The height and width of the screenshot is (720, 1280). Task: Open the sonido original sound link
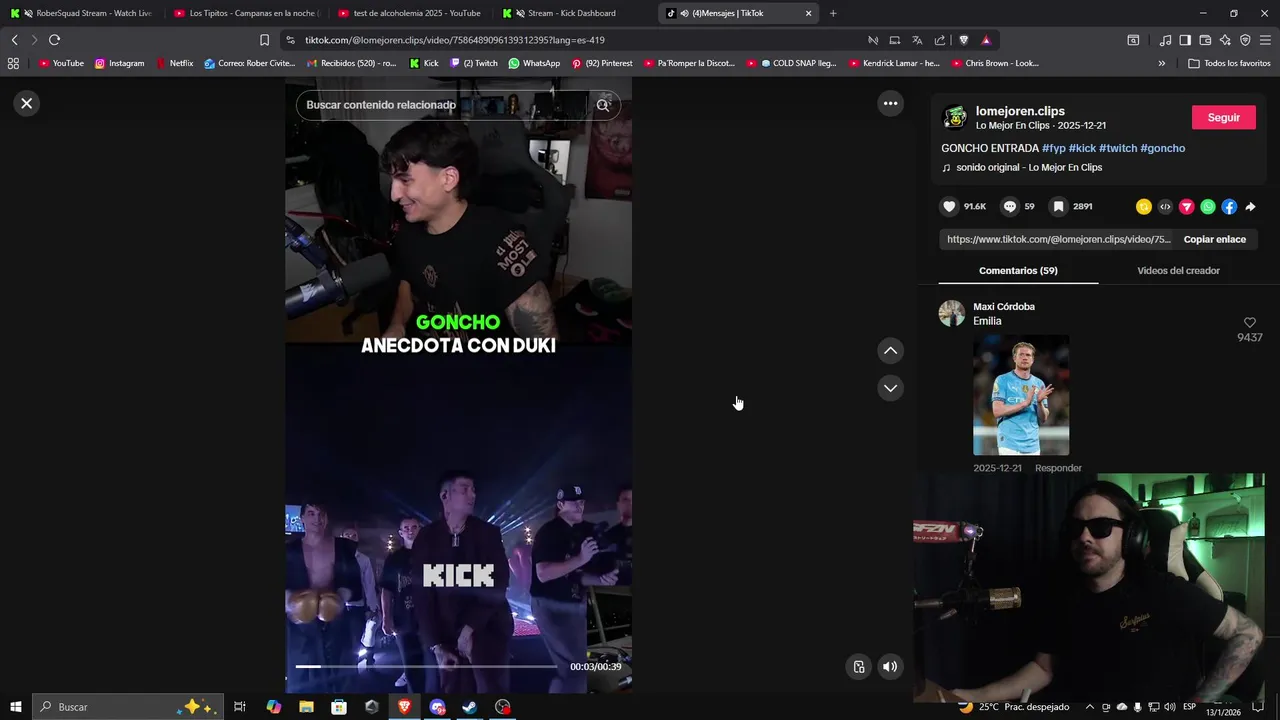click(1029, 167)
